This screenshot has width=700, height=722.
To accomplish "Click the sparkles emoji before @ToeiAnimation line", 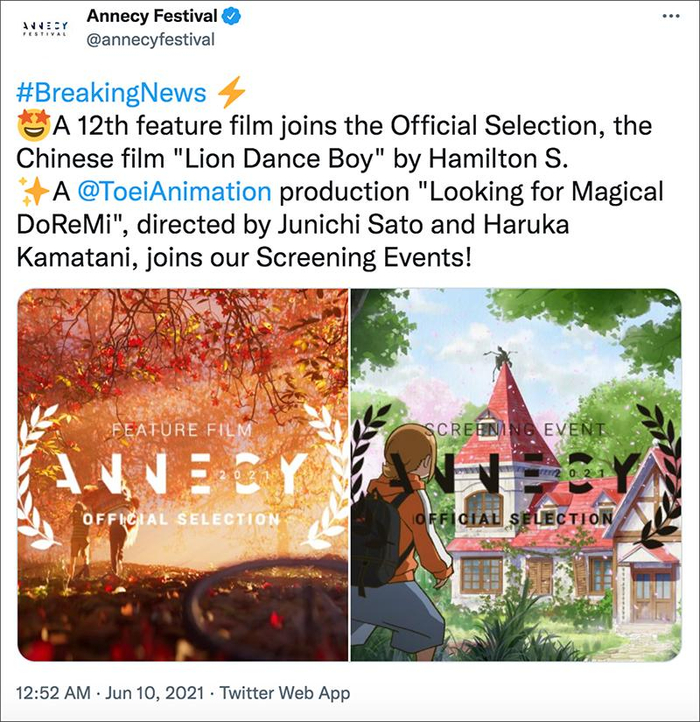I will click(x=30, y=191).
